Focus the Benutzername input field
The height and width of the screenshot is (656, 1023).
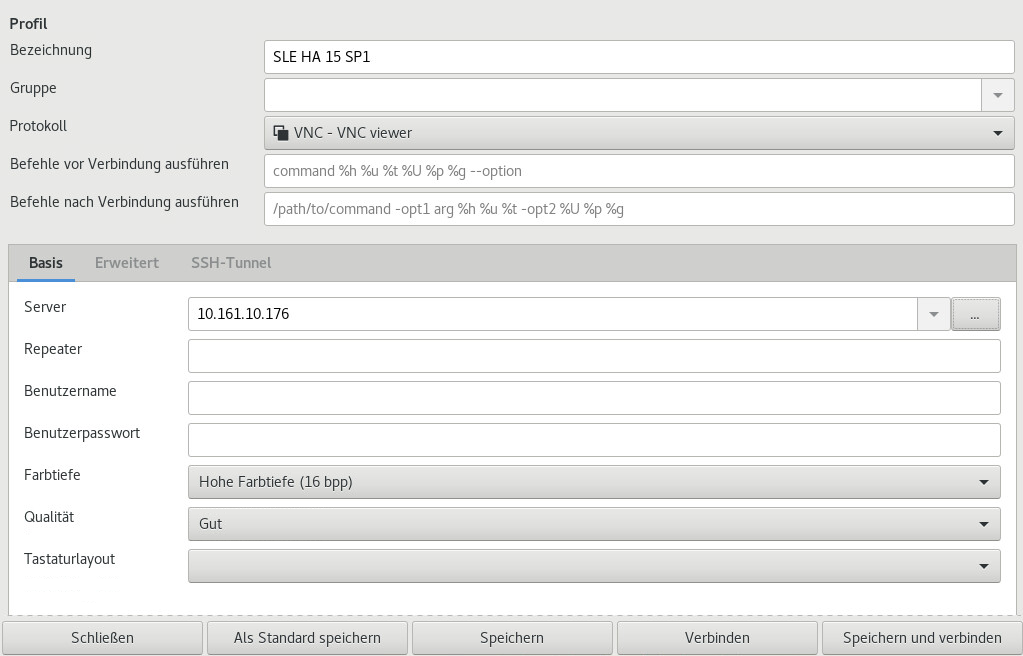click(593, 398)
